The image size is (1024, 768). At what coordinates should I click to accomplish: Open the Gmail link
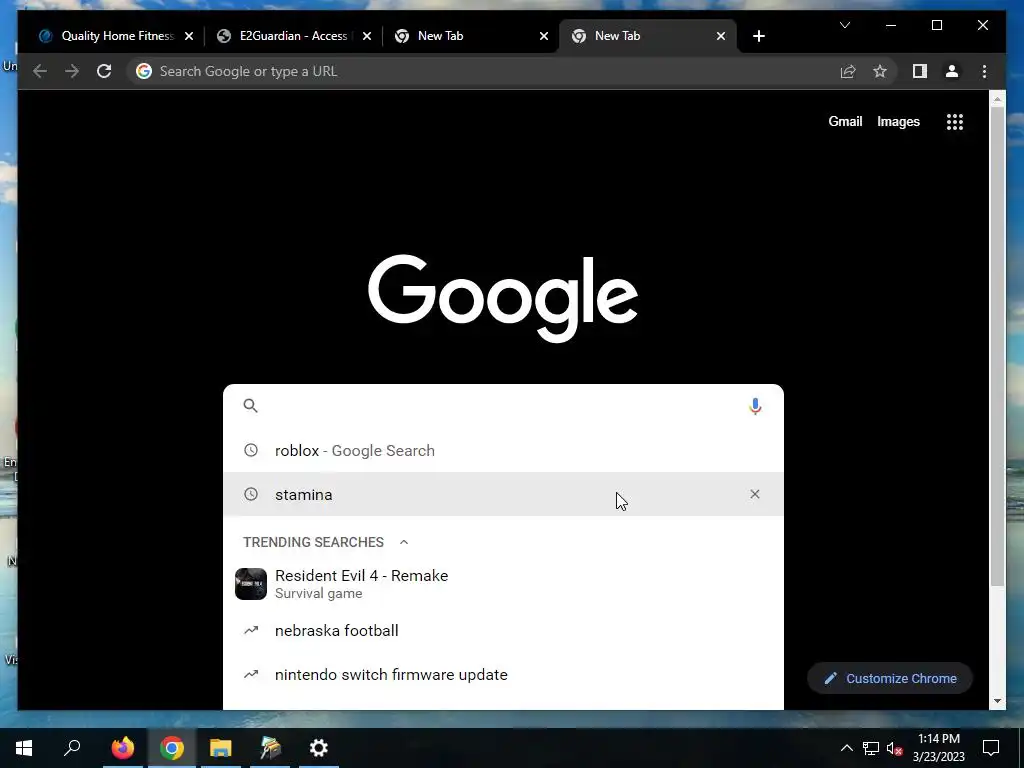pos(845,121)
